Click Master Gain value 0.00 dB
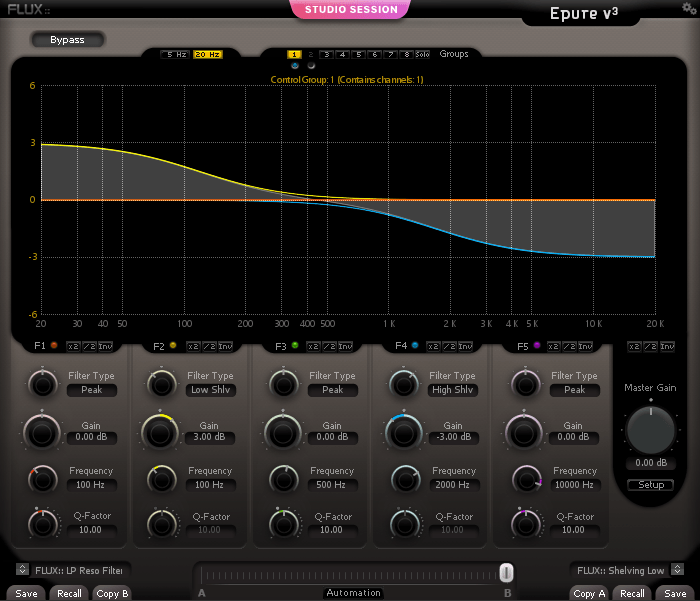 (651, 463)
